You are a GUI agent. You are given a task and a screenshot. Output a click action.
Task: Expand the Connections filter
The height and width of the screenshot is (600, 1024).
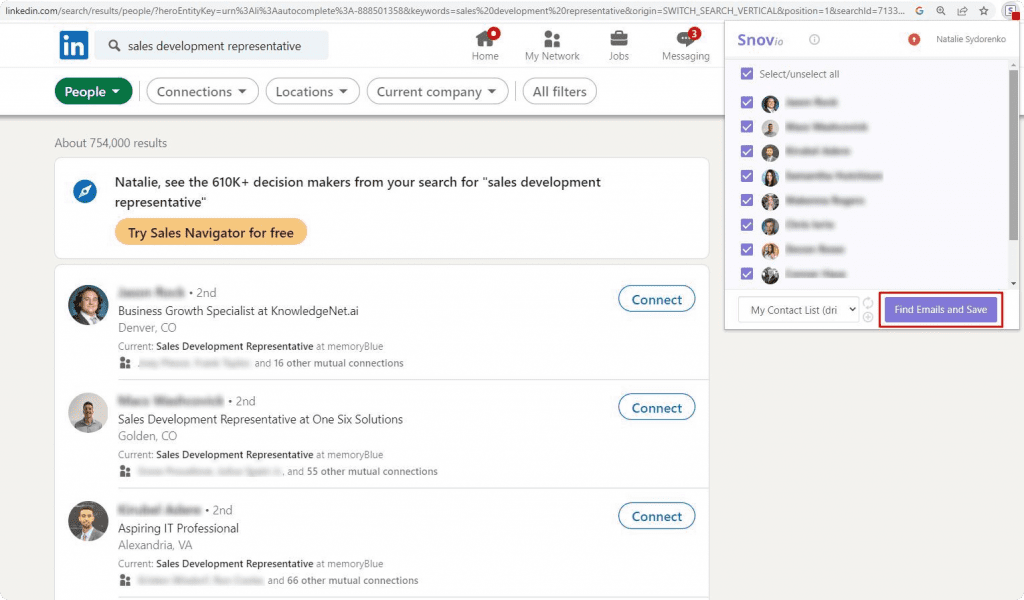[x=202, y=91]
